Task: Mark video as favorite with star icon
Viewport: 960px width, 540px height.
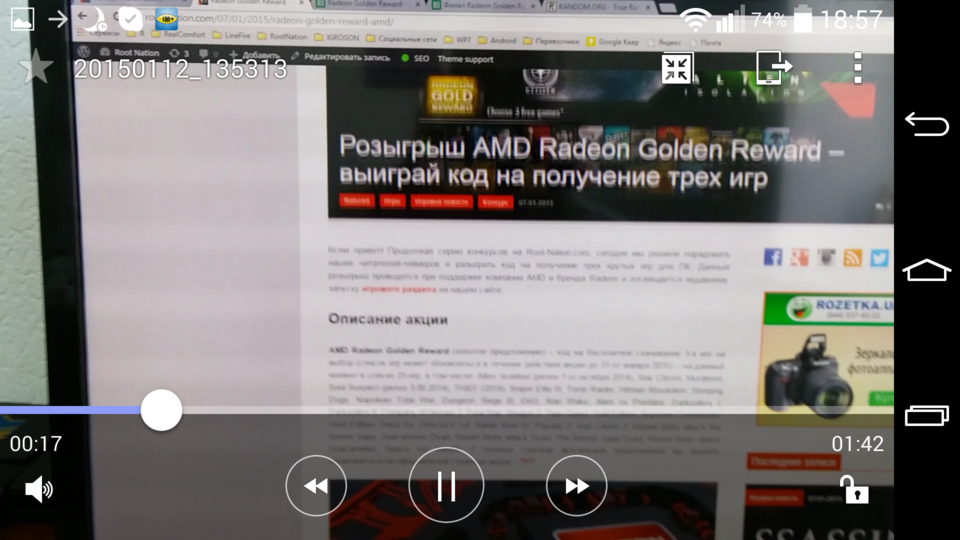Action: (x=36, y=67)
